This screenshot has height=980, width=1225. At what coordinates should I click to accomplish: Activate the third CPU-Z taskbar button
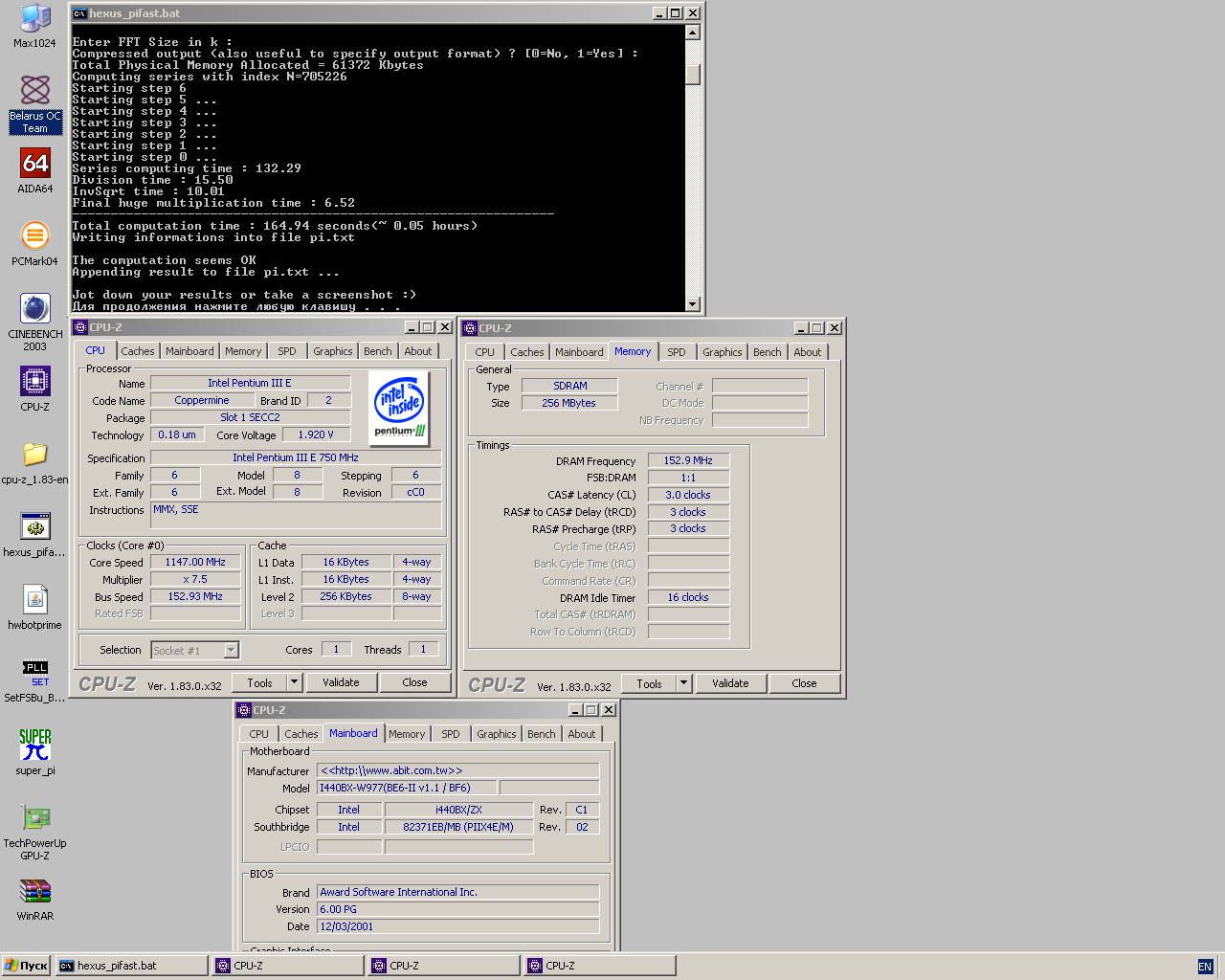(600, 966)
